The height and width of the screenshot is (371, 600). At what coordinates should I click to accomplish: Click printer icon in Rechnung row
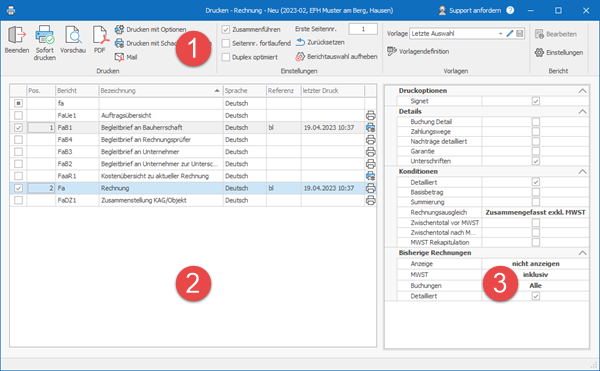[370, 188]
